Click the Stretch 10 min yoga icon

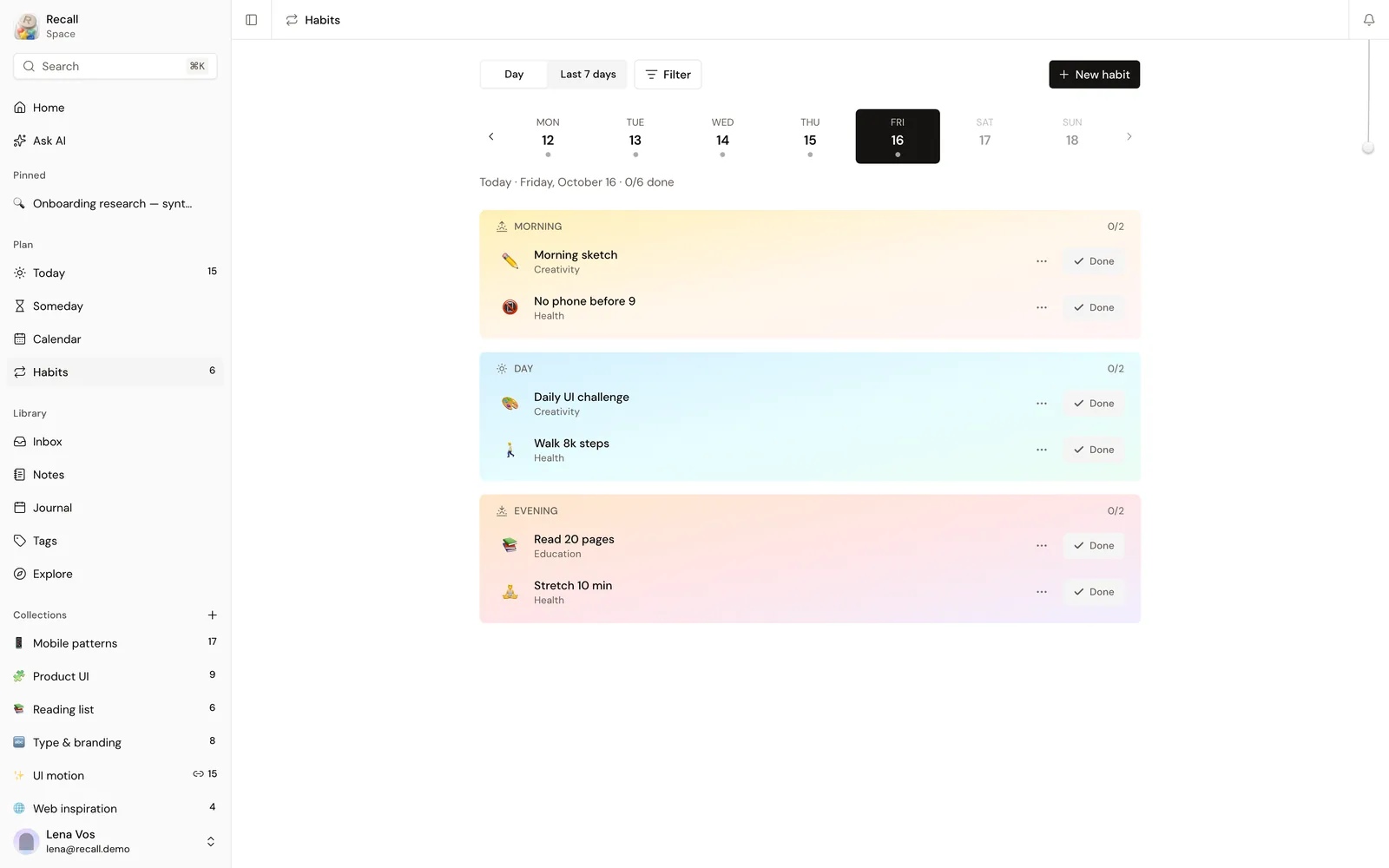pyautogui.click(x=510, y=592)
